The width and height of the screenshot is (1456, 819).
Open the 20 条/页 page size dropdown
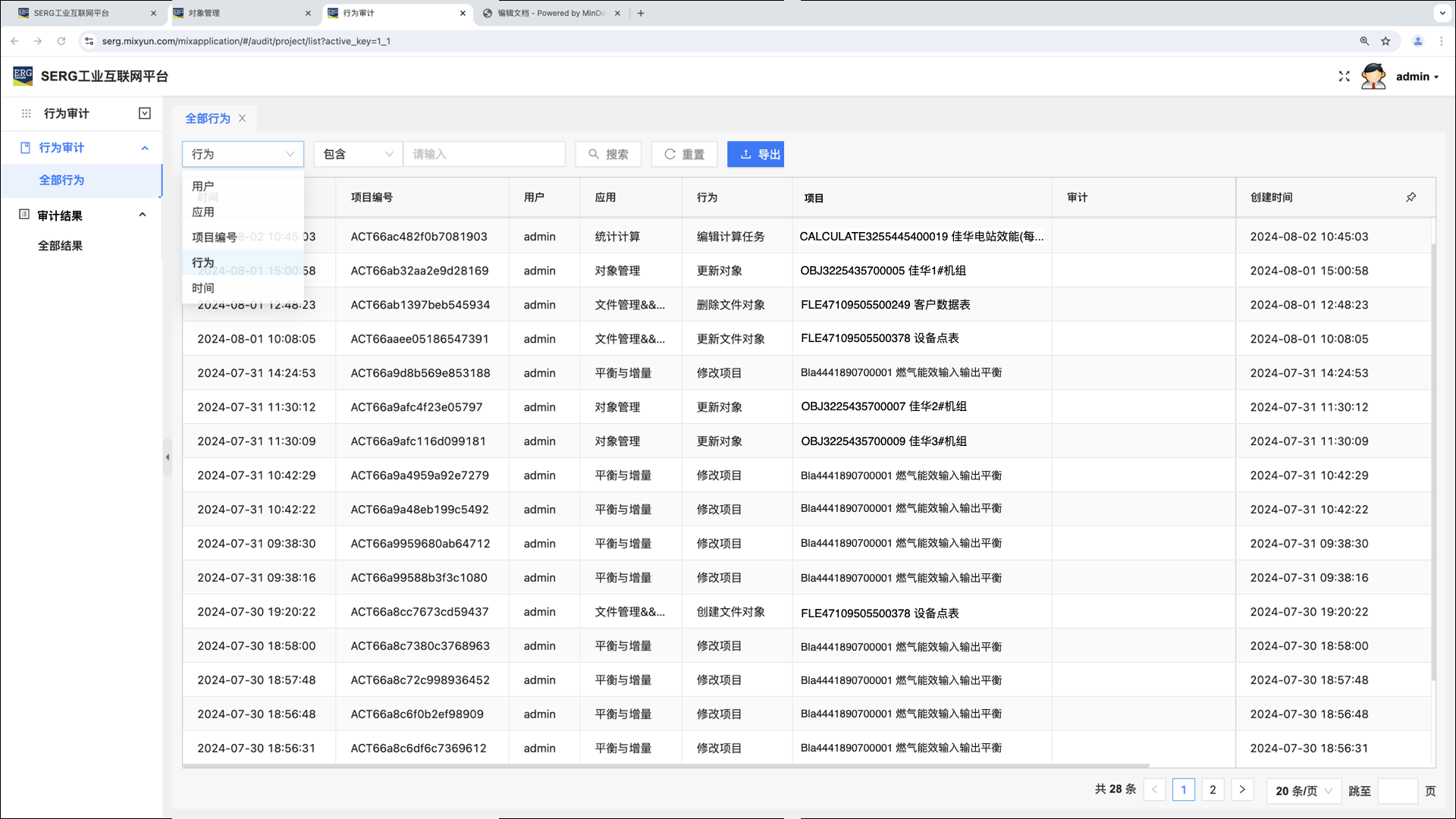(x=1304, y=791)
